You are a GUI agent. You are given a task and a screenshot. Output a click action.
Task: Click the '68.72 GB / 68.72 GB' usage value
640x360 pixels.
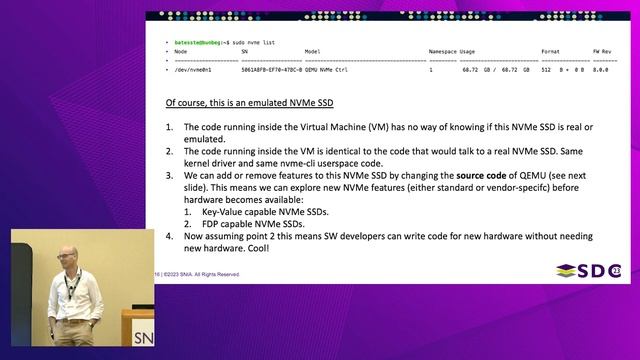[x=496, y=70]
